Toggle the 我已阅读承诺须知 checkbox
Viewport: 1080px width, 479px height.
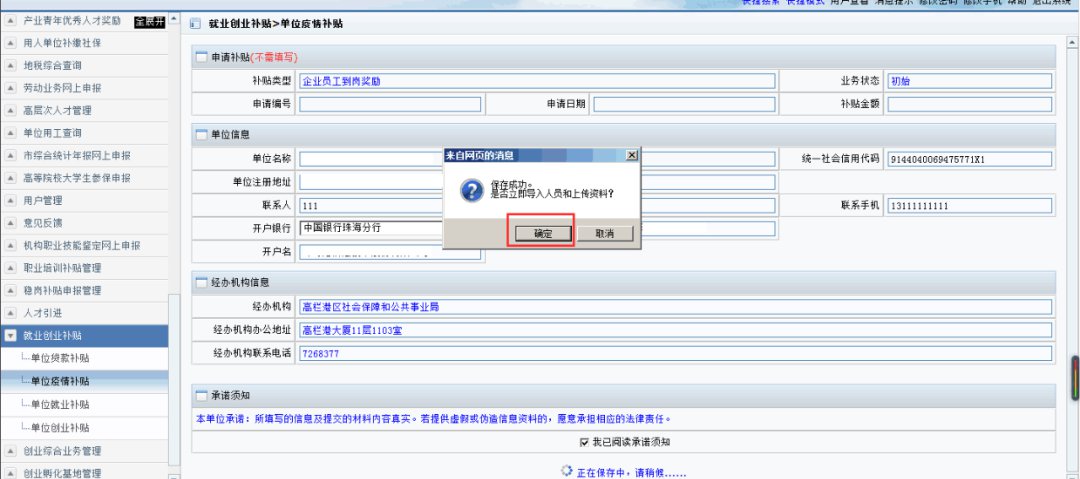(x=585, y=441)
